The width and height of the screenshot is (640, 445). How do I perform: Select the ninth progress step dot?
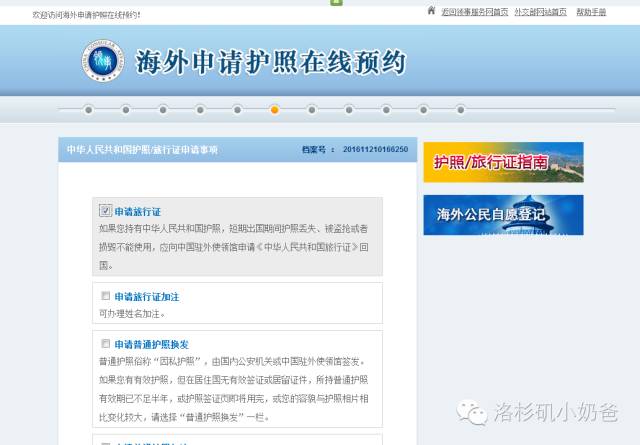(386, 110)
